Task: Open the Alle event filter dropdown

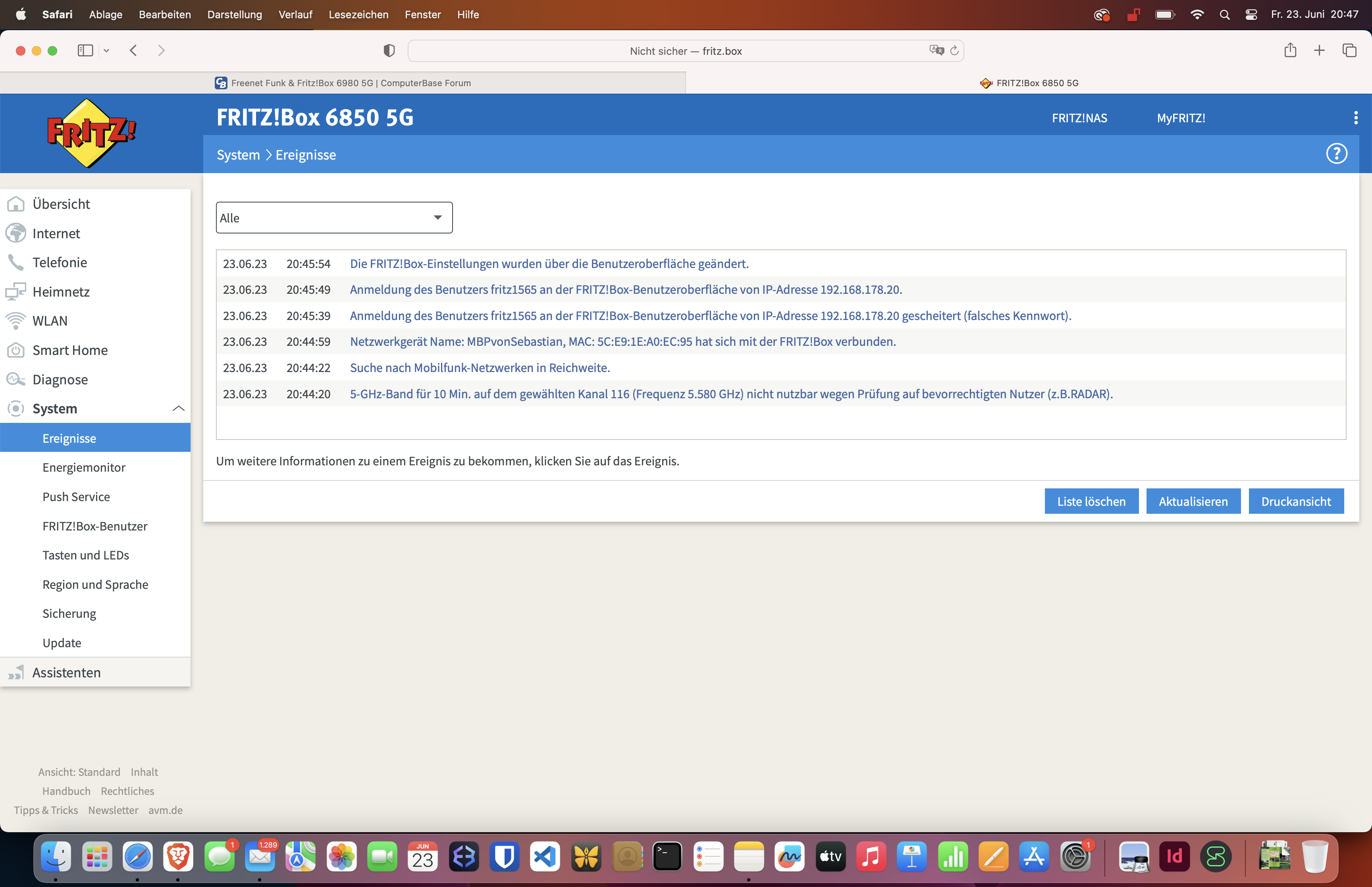Action: [x=334, y=218]
